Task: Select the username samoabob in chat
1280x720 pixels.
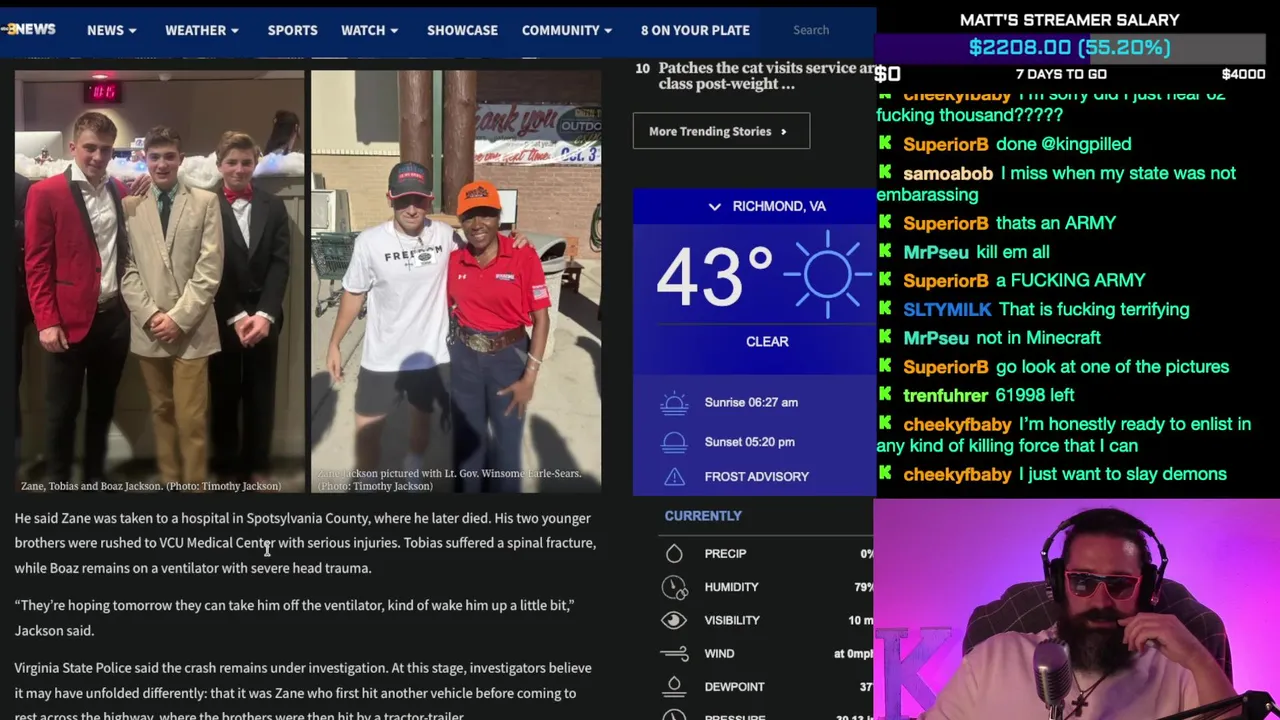Action: pos(948,173)
